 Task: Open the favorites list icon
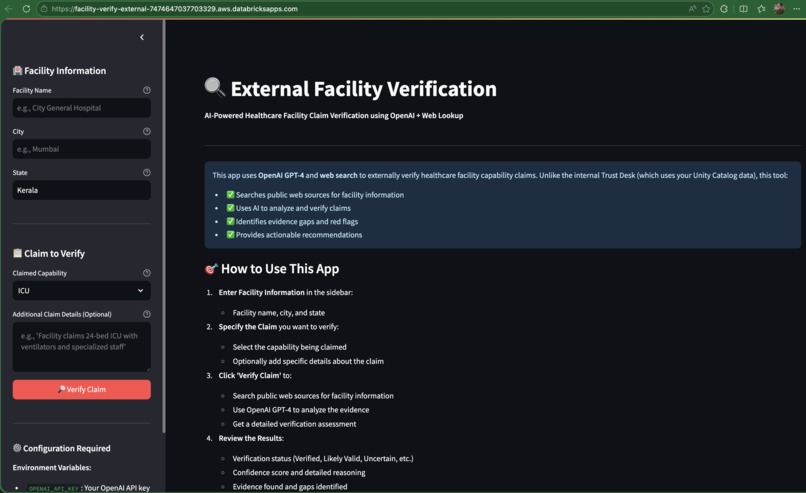[x=761, y=9]
